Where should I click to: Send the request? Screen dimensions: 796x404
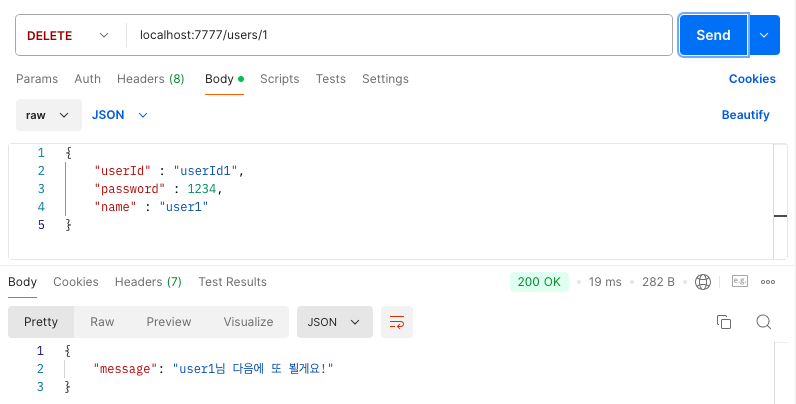(713, 35)
